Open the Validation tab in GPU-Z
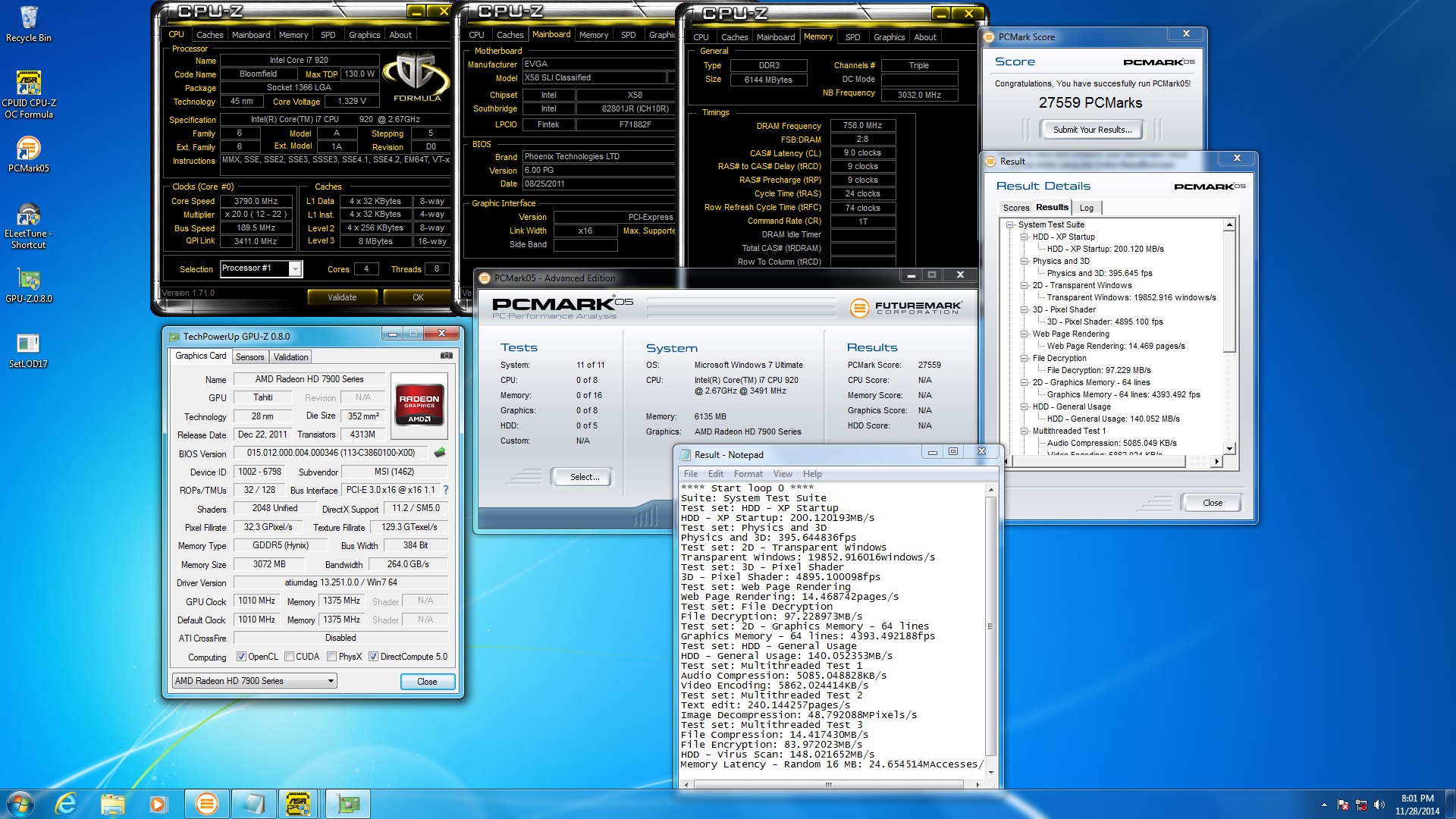This screenshot has width=1456, height=819. click(x=290, y=357)
